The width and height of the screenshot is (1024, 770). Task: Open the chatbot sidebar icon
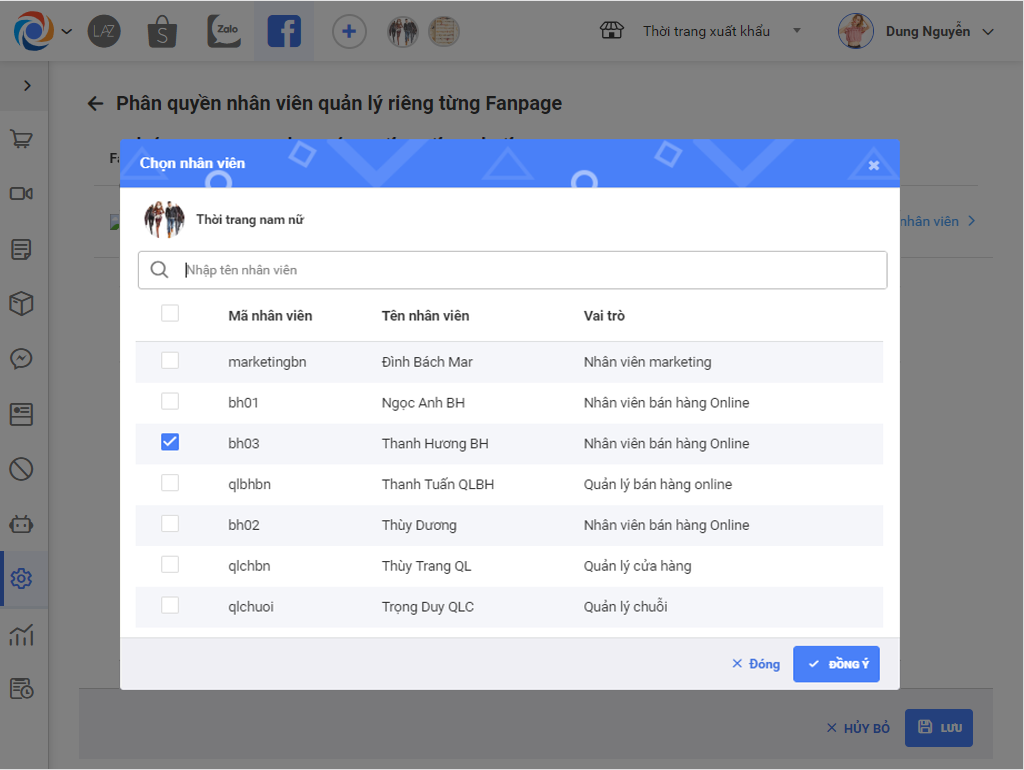coord(22,523)
